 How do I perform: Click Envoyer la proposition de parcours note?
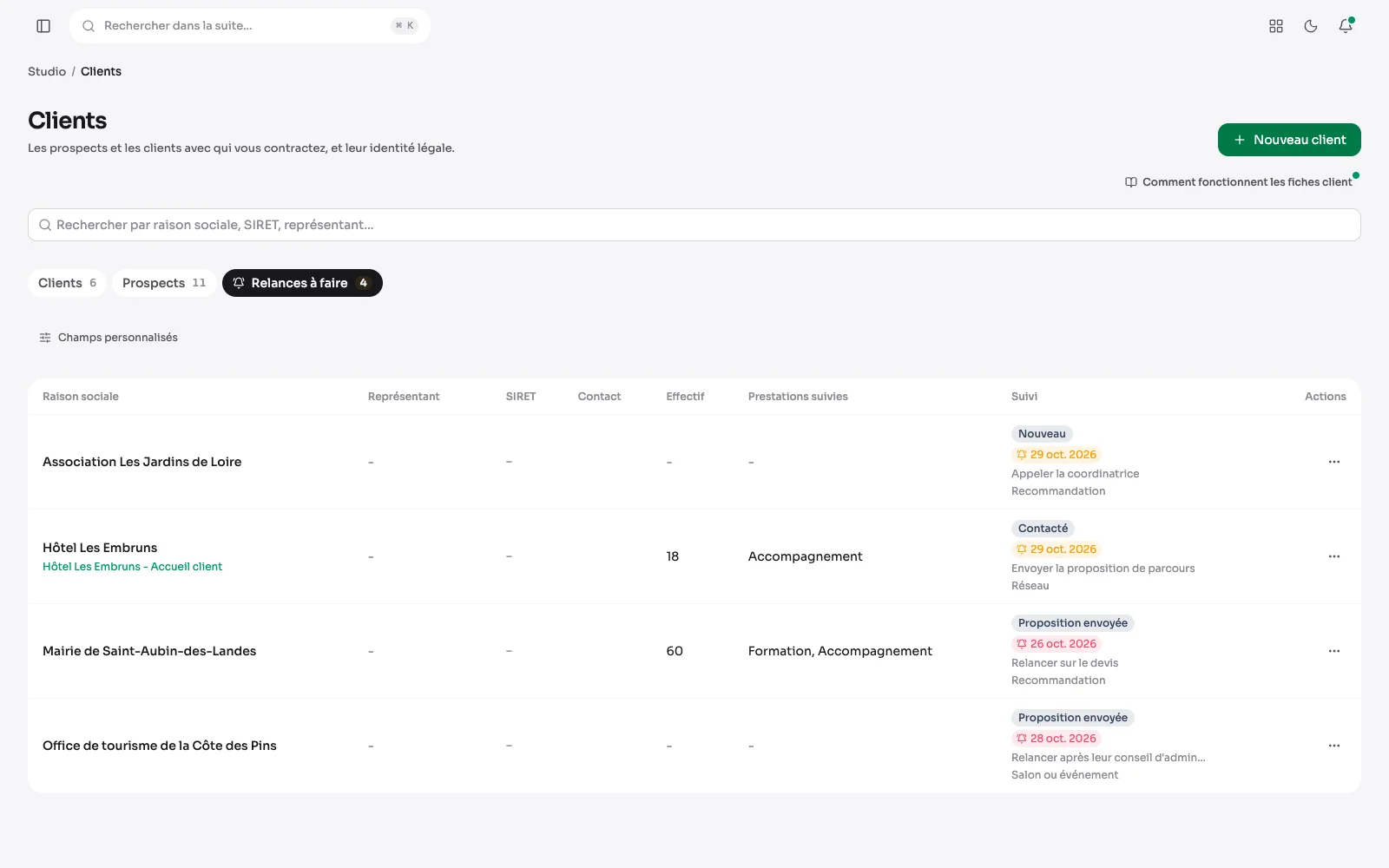[x=1103, y=569]
